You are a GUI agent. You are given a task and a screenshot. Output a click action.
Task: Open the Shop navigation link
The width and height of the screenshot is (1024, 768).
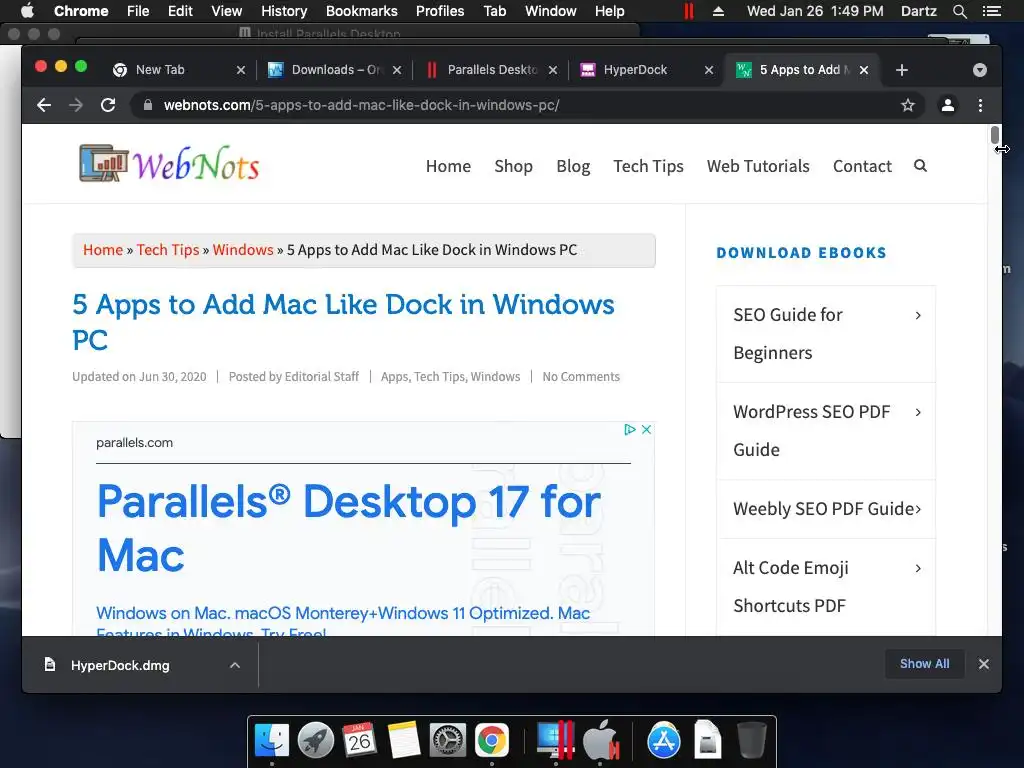pos(513,166)
